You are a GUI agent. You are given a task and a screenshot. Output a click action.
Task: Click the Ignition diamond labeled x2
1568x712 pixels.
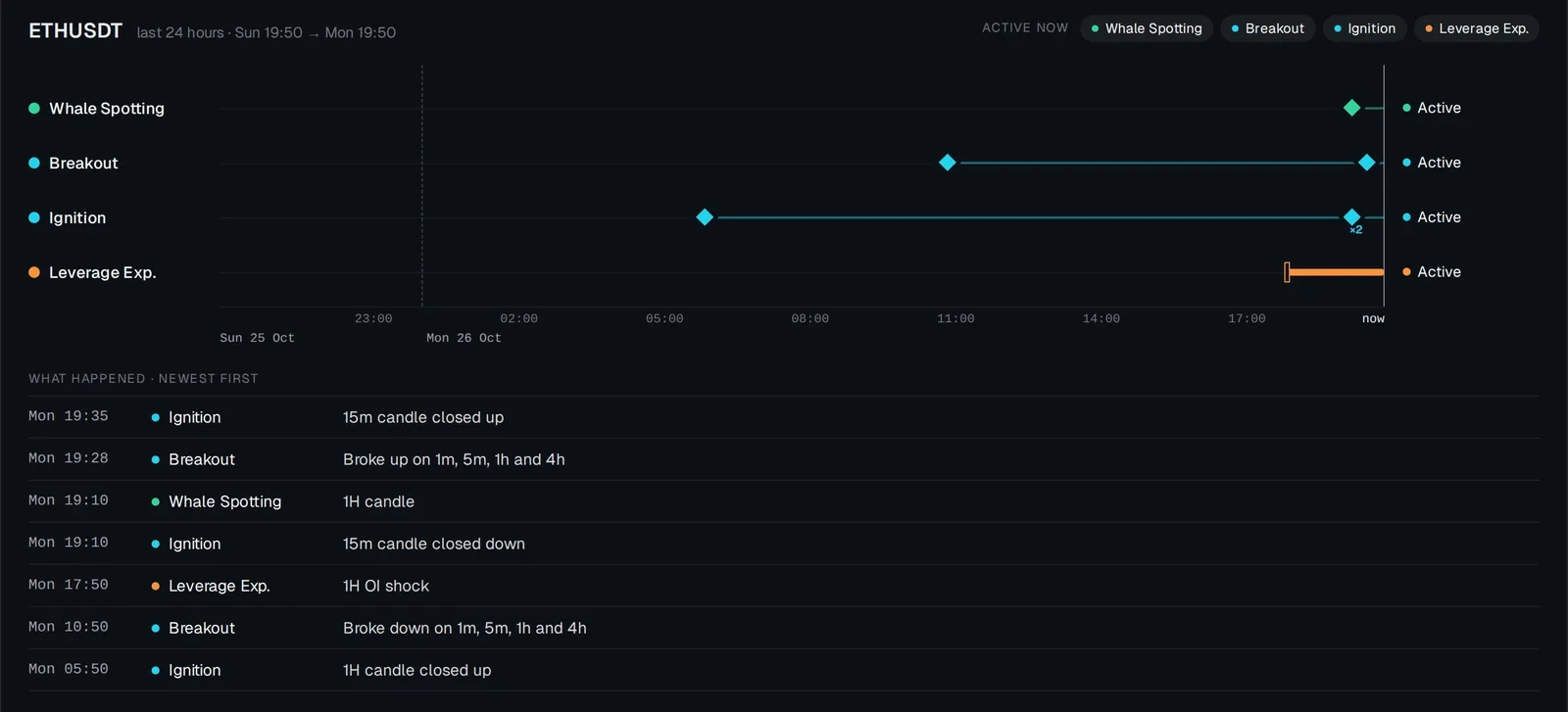click(x=1351, y=217)
